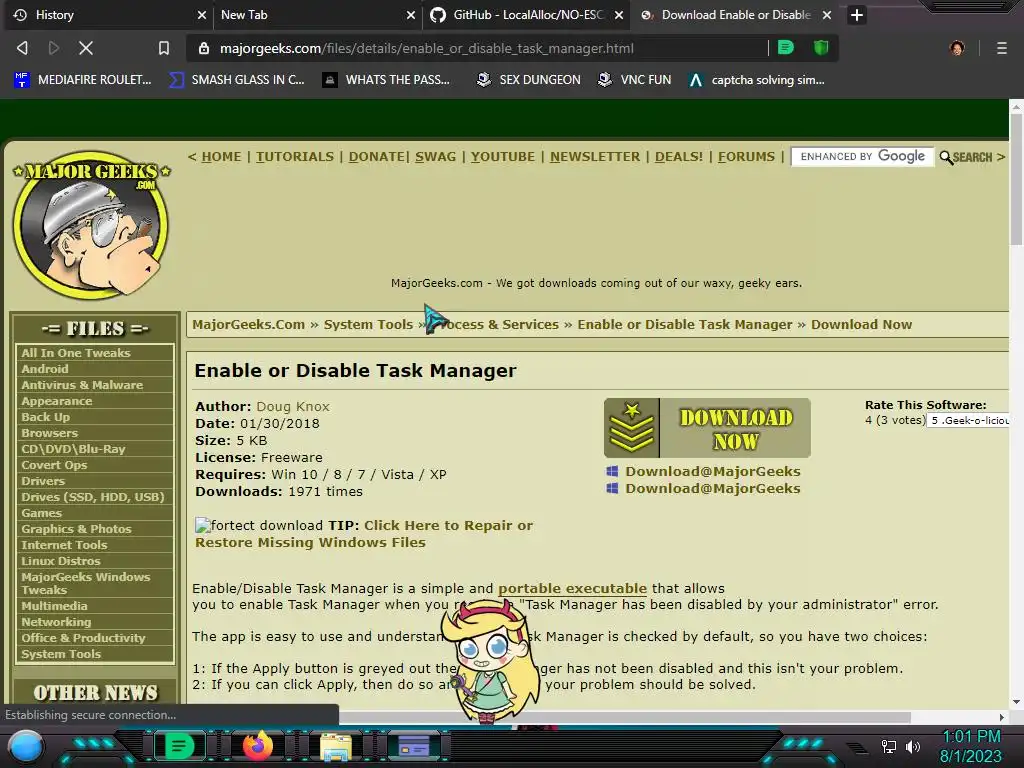Click the address bar URL

[x=426, y=48]
